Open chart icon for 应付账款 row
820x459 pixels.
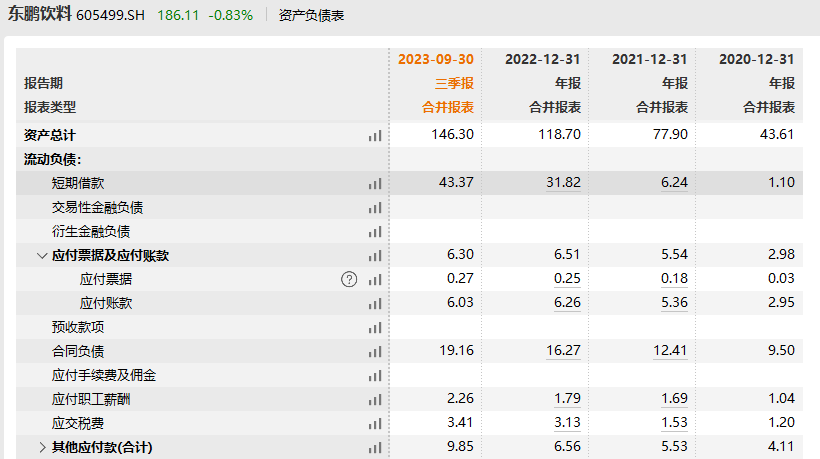point(375,304)
